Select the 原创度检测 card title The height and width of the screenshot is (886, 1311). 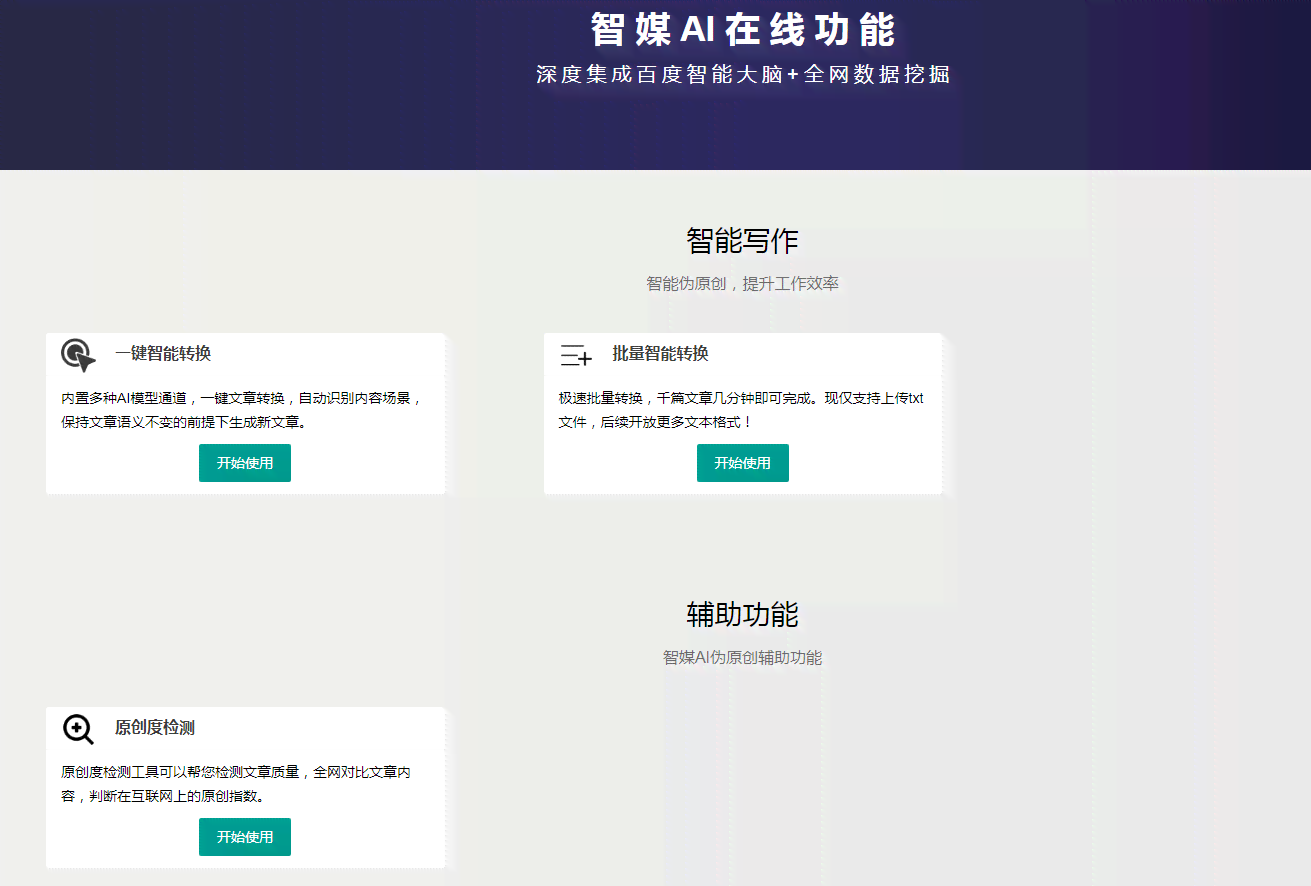tap(155, 728)
